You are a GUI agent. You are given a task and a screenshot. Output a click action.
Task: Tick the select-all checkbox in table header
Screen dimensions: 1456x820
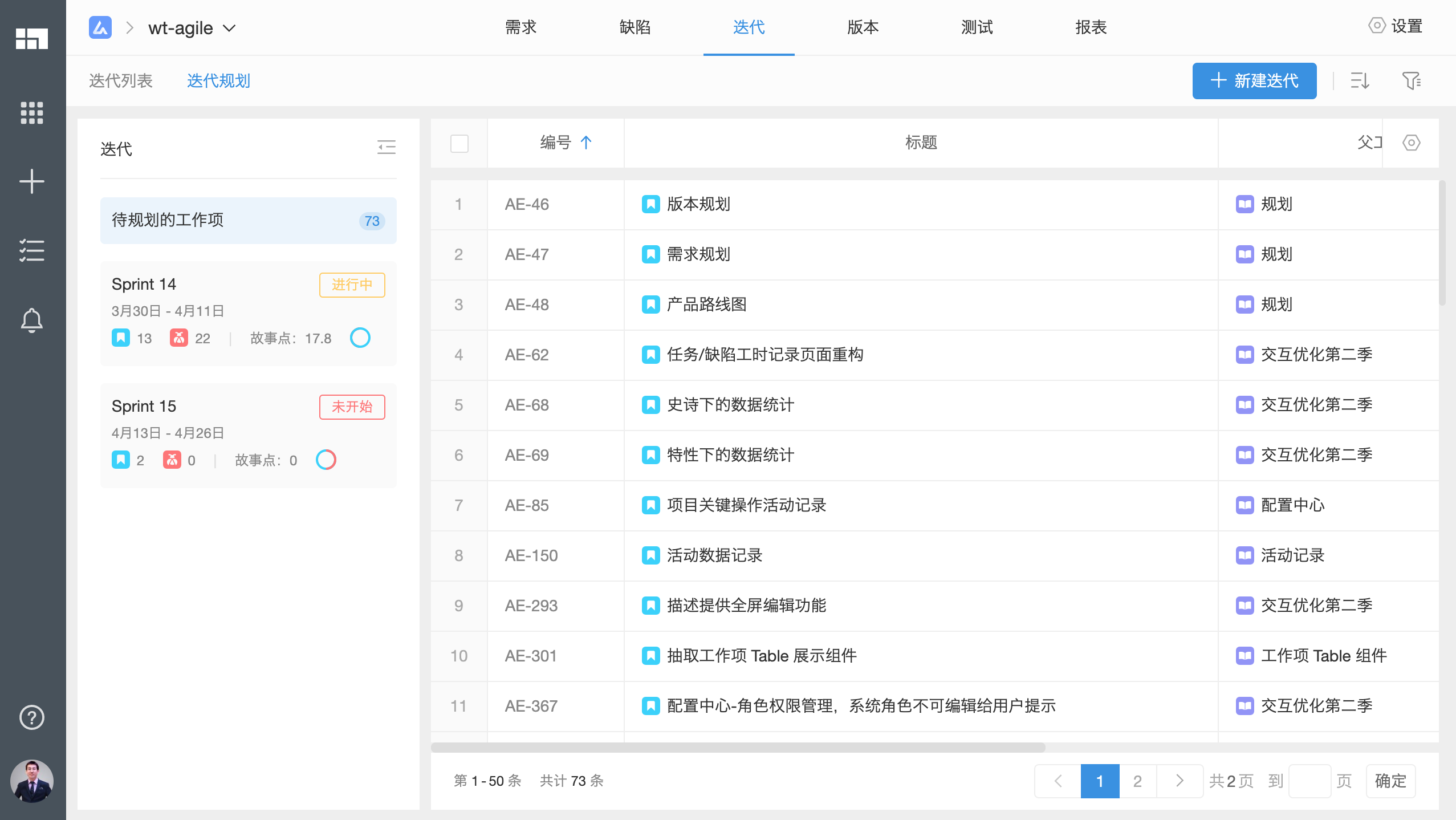(x=459, y=143)
